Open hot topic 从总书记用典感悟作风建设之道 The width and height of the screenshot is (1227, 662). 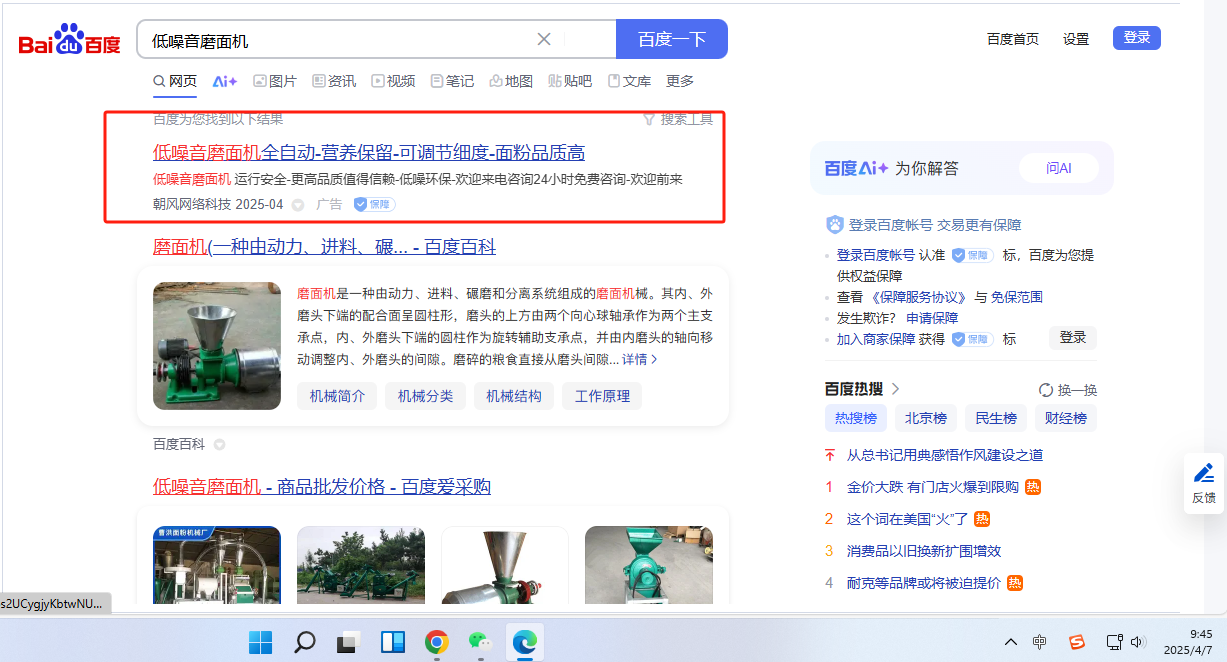click(x=945, y=455)
